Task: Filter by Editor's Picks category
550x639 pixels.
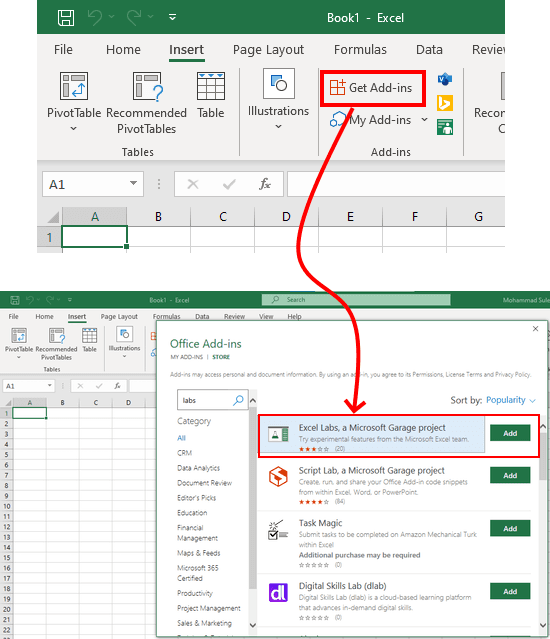Action: click(196, 498)
